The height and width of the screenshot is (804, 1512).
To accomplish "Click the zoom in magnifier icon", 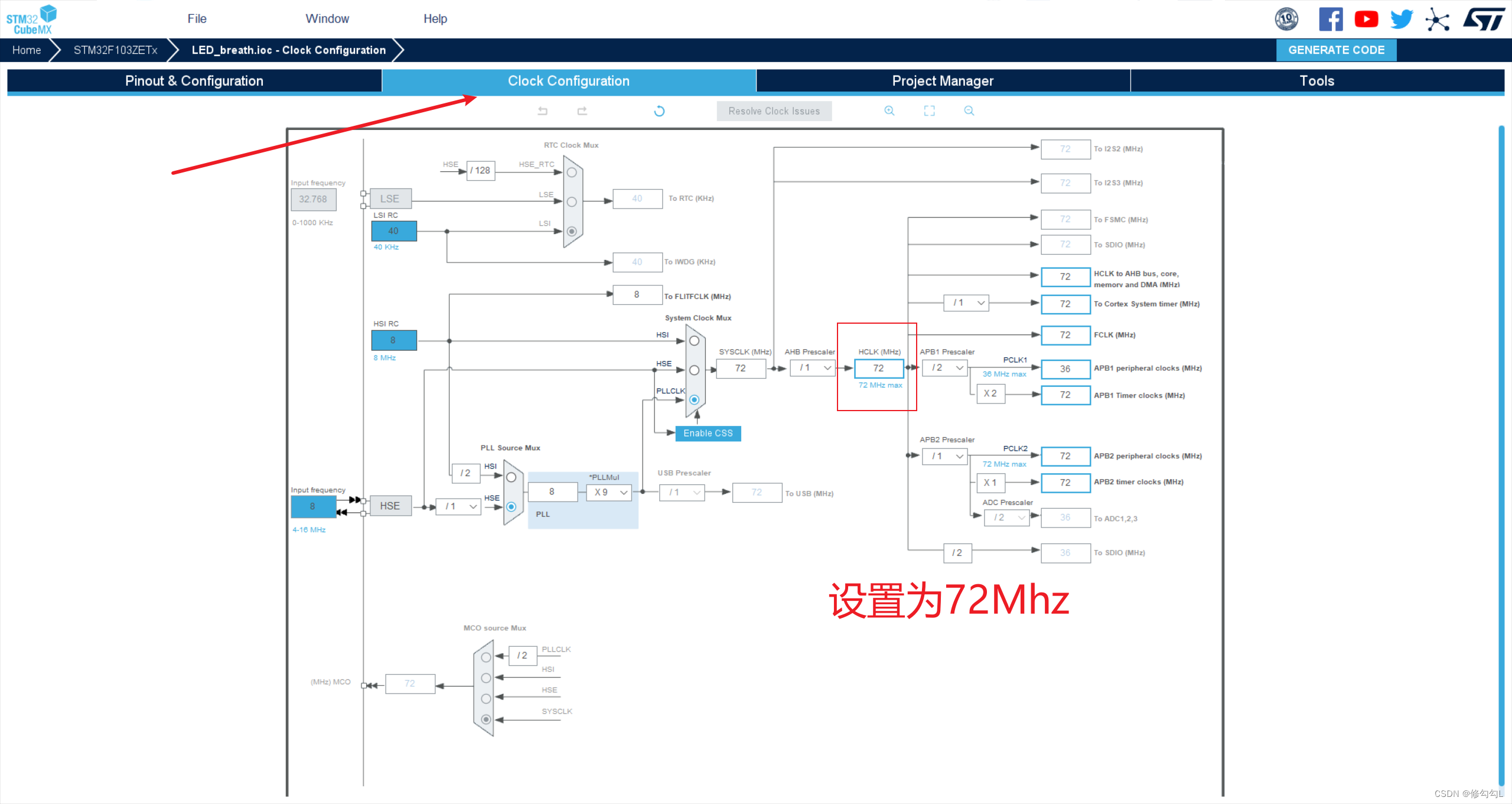I will click(889, 111).
